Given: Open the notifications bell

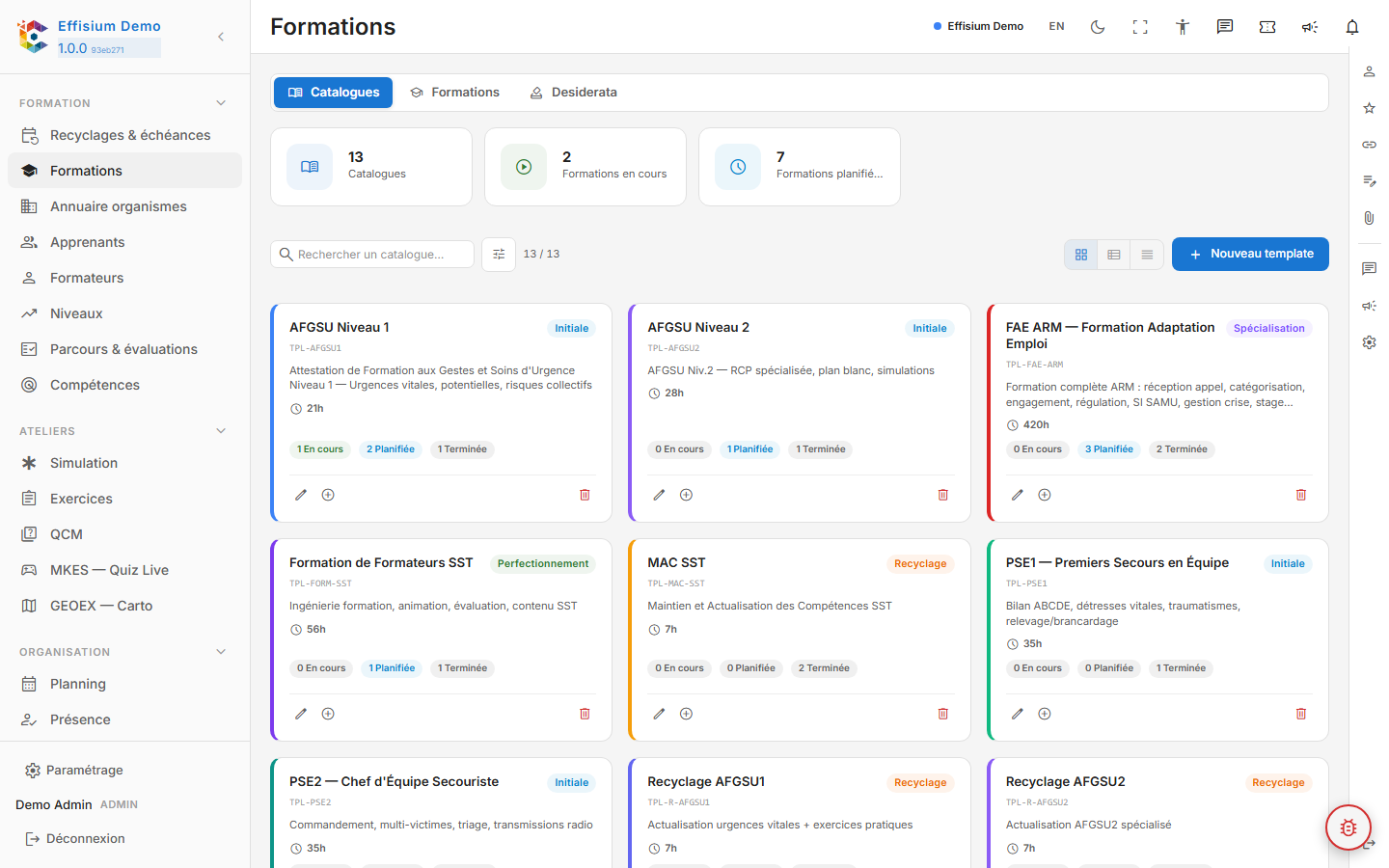Looking at the screenshot, I should (1352, 27).
